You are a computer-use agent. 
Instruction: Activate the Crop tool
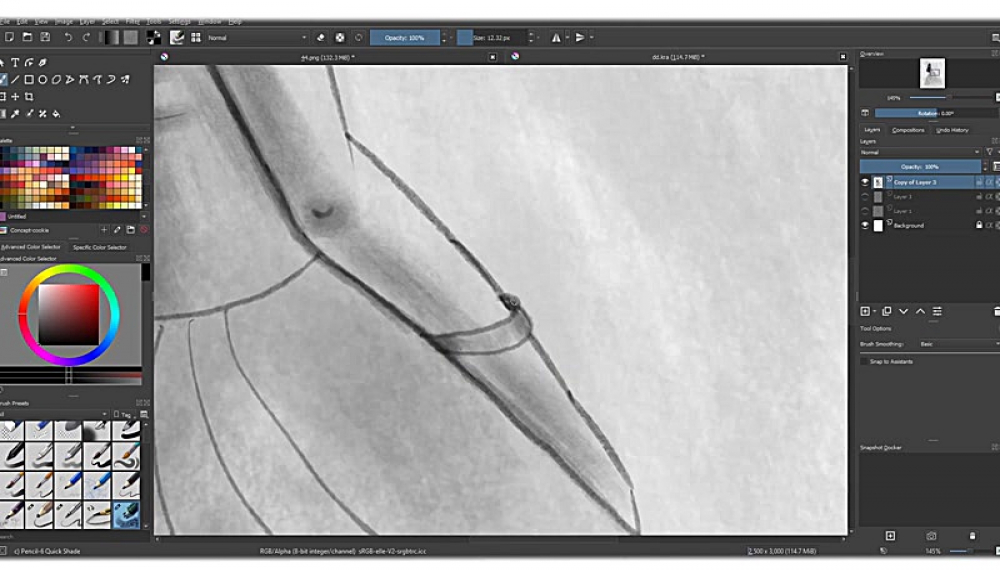point(29,97)
